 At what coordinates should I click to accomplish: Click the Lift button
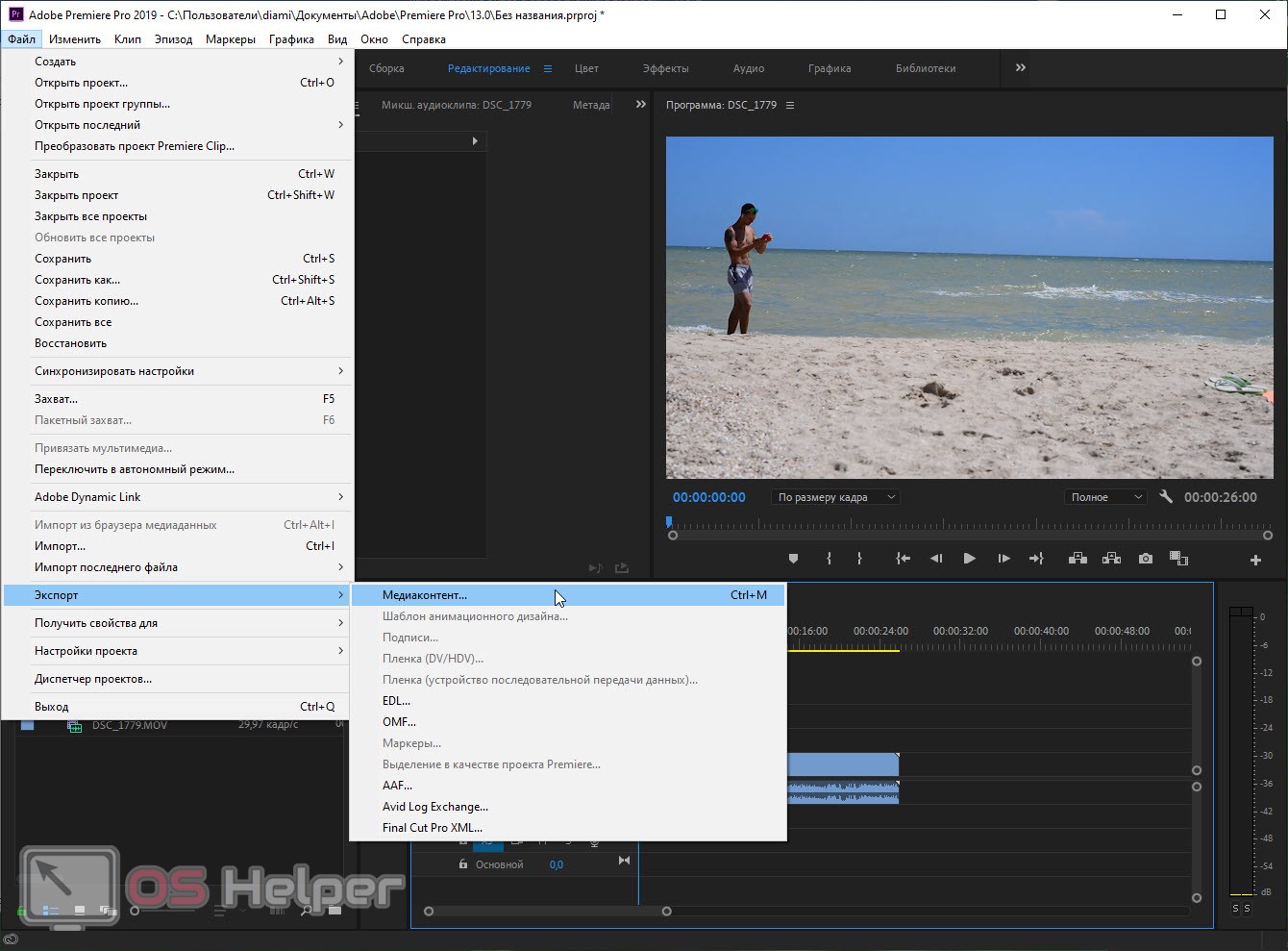coord(1077,559)
